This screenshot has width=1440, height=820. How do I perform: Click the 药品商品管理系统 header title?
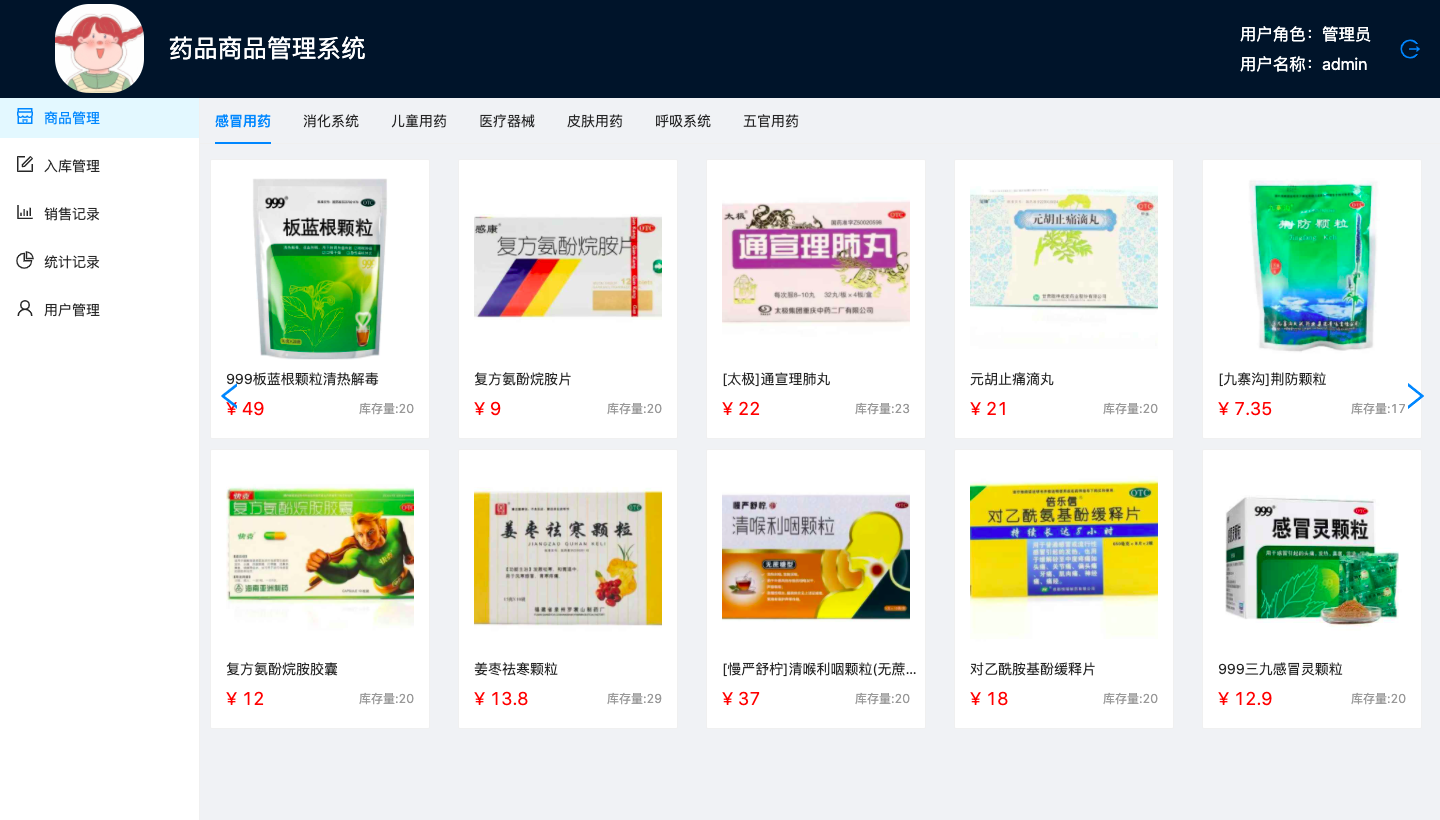pos(268,48)
